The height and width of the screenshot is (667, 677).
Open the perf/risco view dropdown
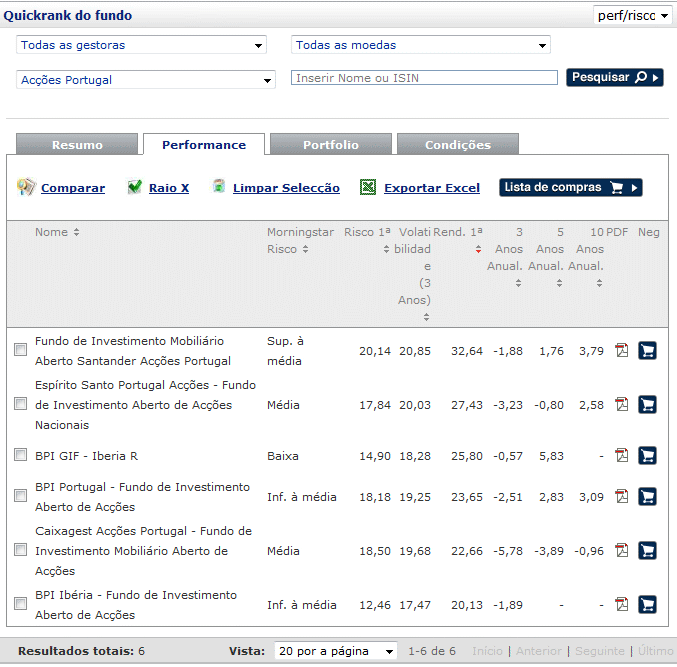[x=632, y=16]
